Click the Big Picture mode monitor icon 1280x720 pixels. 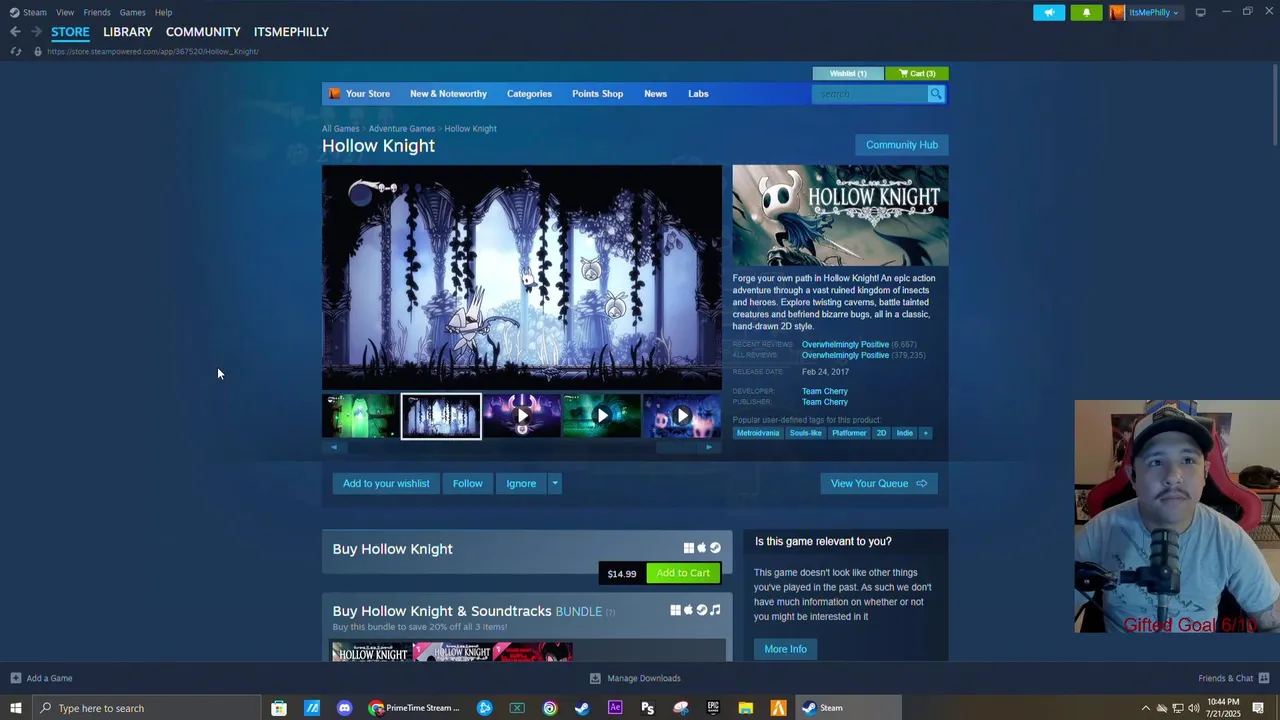pyautogui.click(x=1200, y=12)
